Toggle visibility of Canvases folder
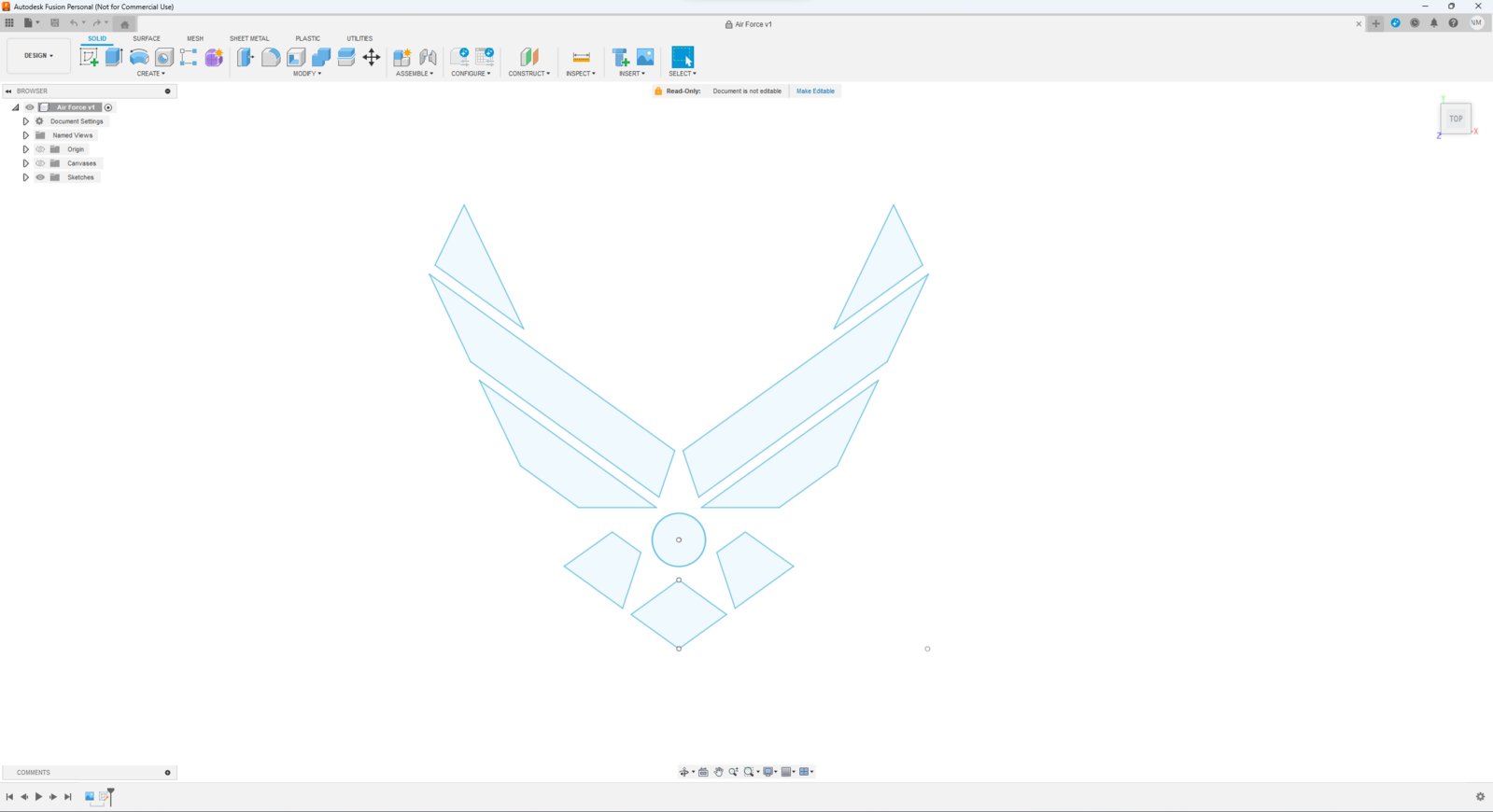The height and width of the screenshot is (812, 1493). click(40, 163)
